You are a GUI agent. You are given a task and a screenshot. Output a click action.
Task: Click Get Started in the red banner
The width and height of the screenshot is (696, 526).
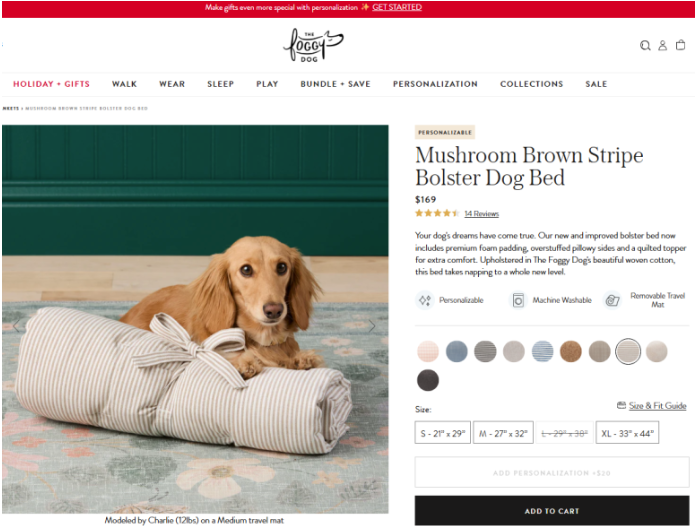coord(397,8)
